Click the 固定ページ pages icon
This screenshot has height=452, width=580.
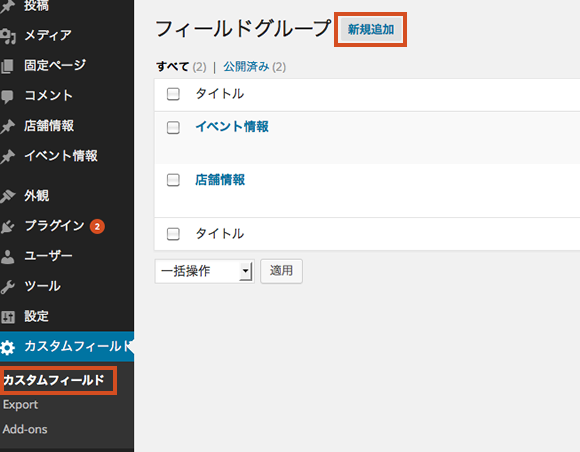coord(7,66)
